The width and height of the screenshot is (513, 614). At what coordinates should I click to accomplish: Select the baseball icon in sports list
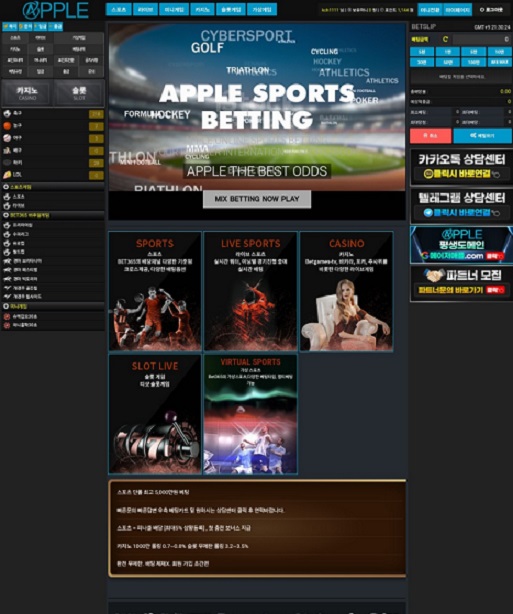7,138
